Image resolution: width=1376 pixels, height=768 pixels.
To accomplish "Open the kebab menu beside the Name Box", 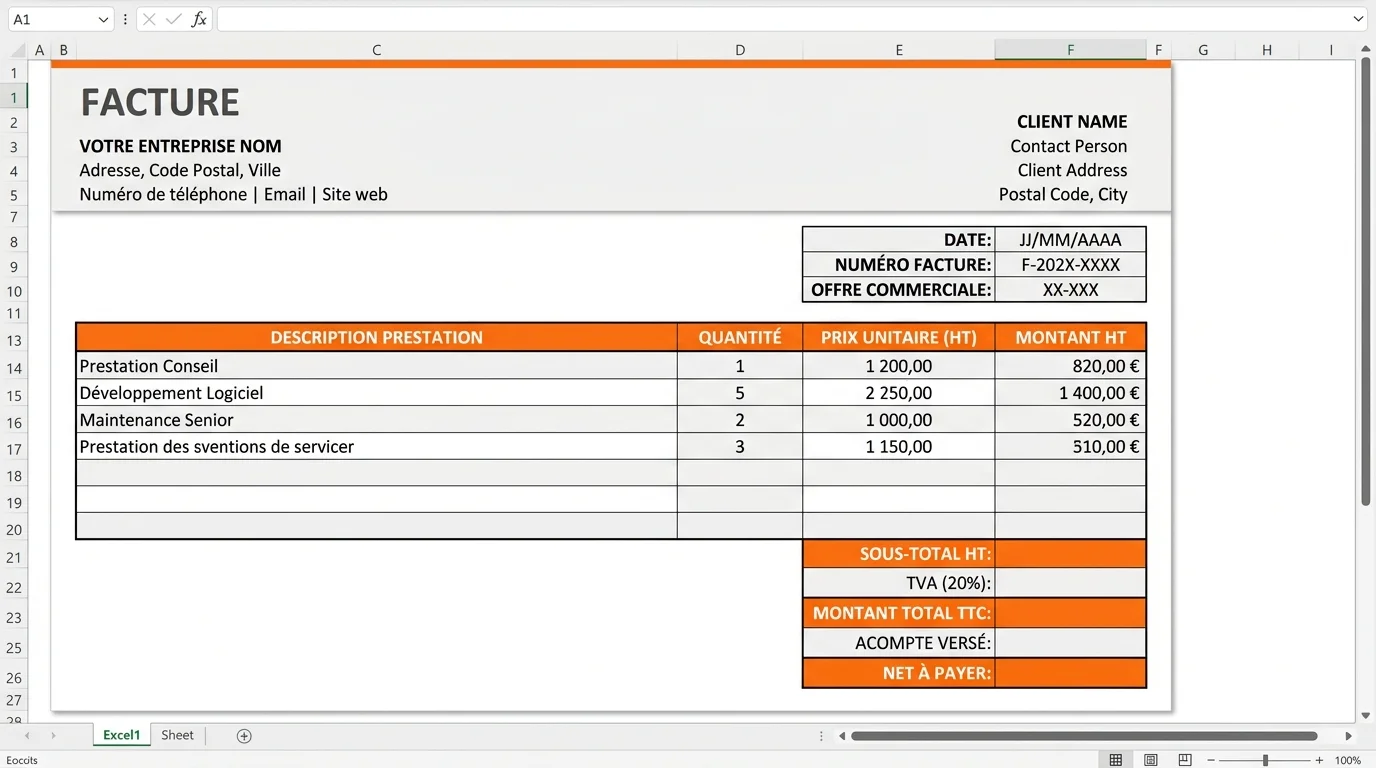I will pyautogui.click(x=123, y=18).
